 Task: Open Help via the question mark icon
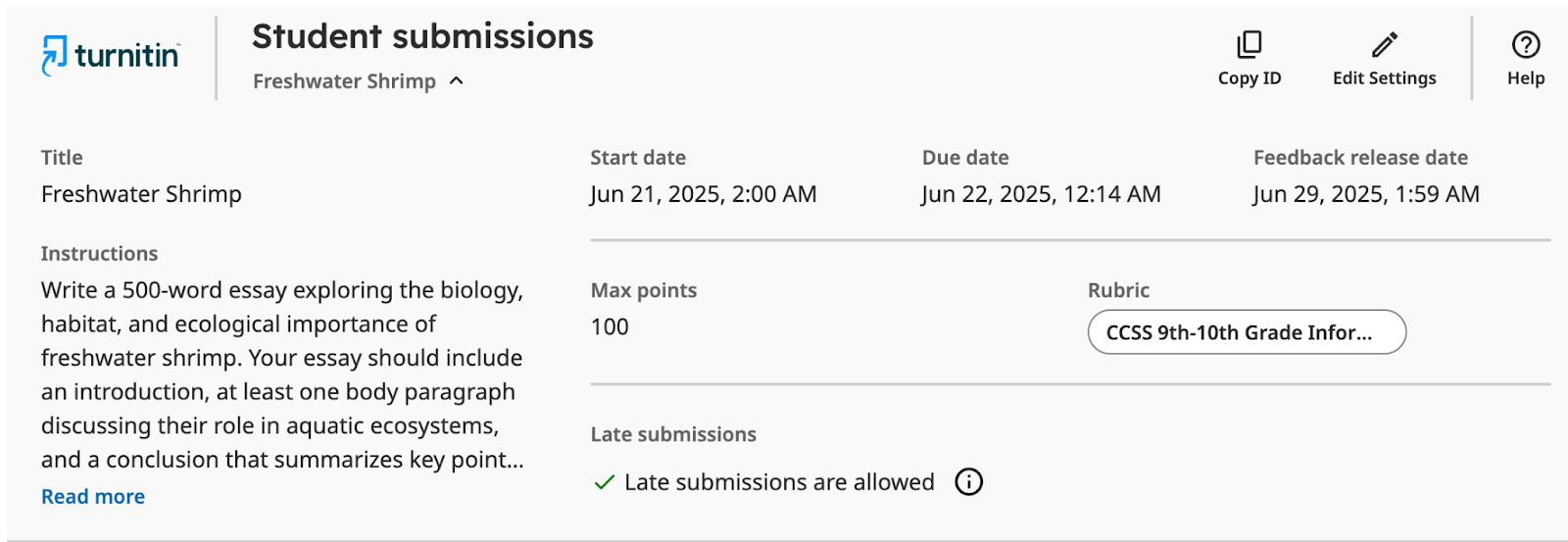coord(1526,44)
